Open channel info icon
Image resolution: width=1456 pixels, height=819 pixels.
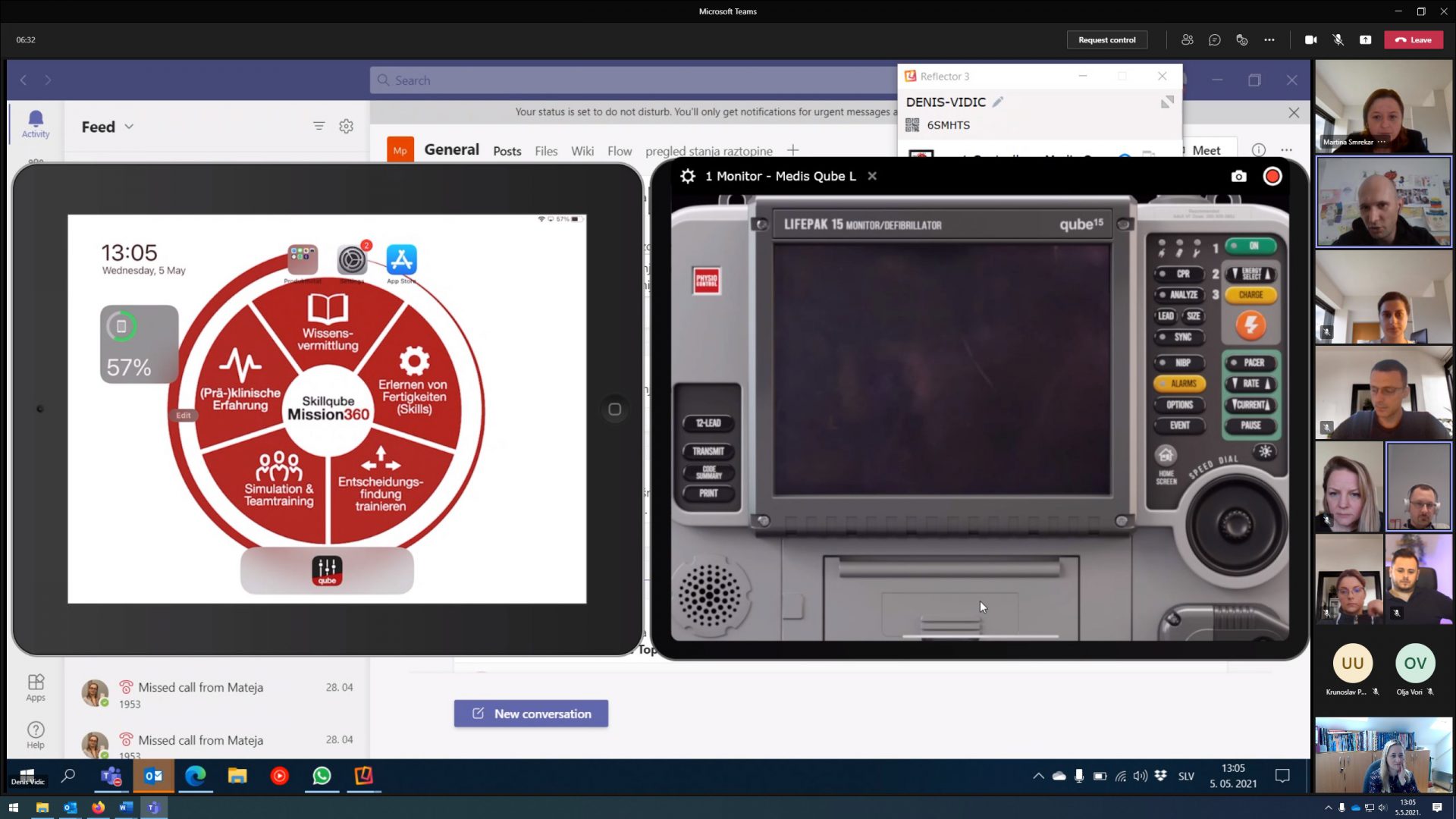(1259, 150)
